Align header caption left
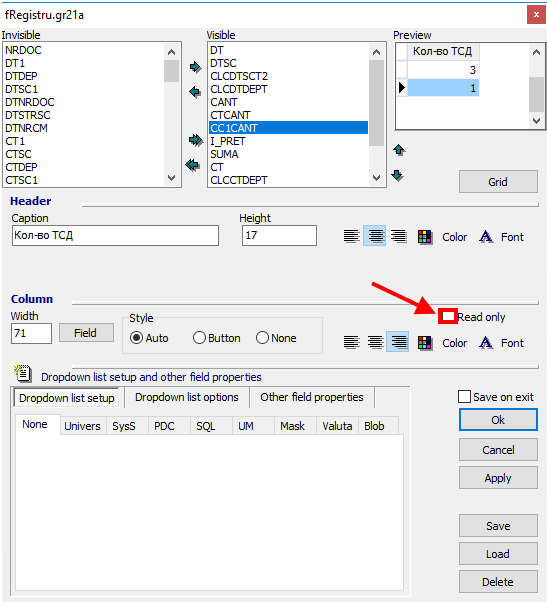547x602 pixels. [x=351, y=236]
